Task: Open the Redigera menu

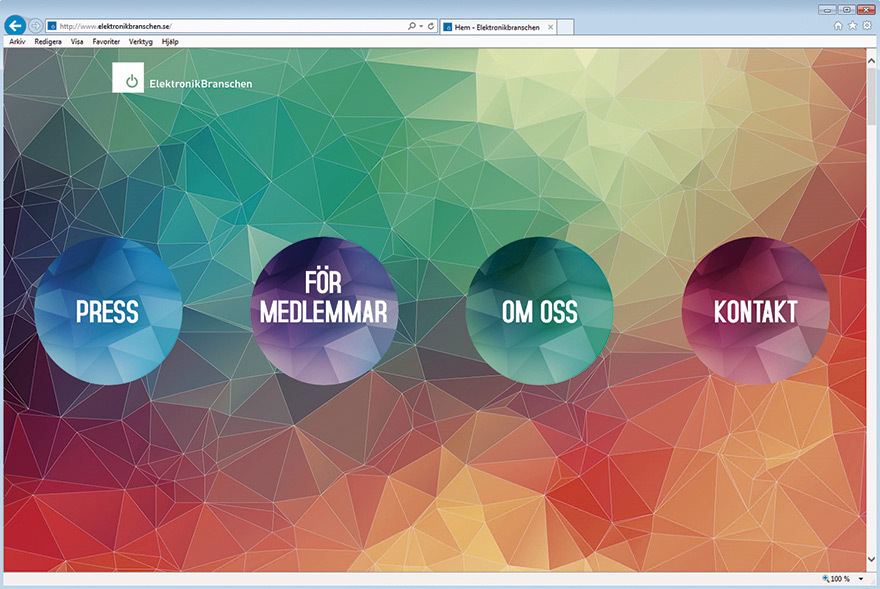Action: pyautogui.click(x=48, y=42)
